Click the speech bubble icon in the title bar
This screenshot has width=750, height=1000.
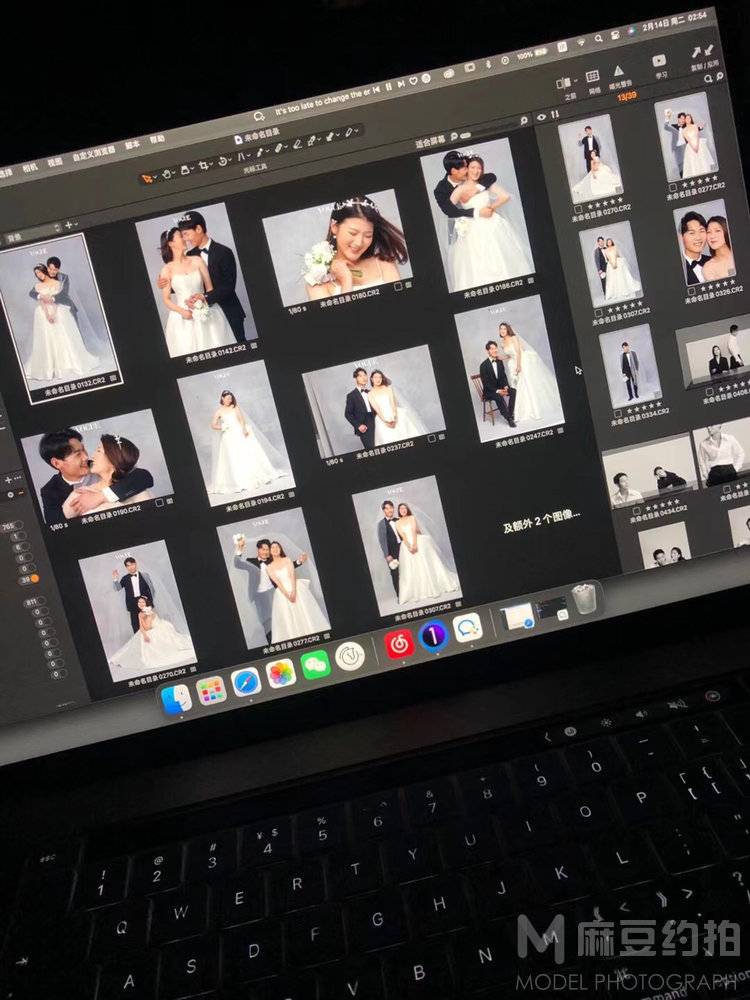(x=259, y=117)
